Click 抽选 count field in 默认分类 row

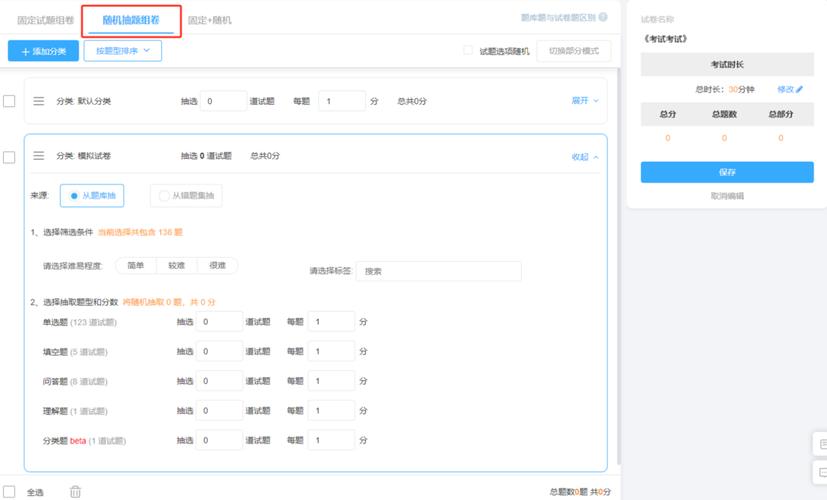pyautogui.click(x=224, y=101)
